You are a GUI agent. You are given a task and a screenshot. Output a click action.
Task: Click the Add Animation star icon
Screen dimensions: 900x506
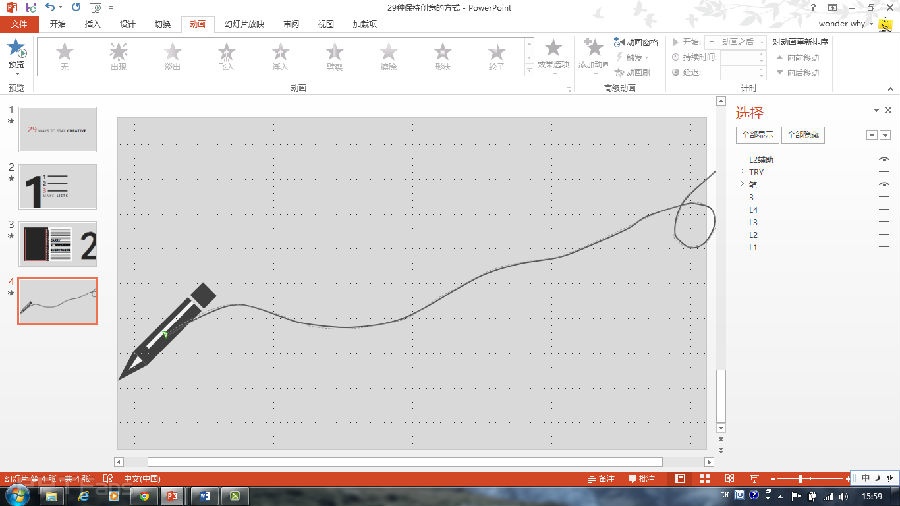(x=593, y=47)
